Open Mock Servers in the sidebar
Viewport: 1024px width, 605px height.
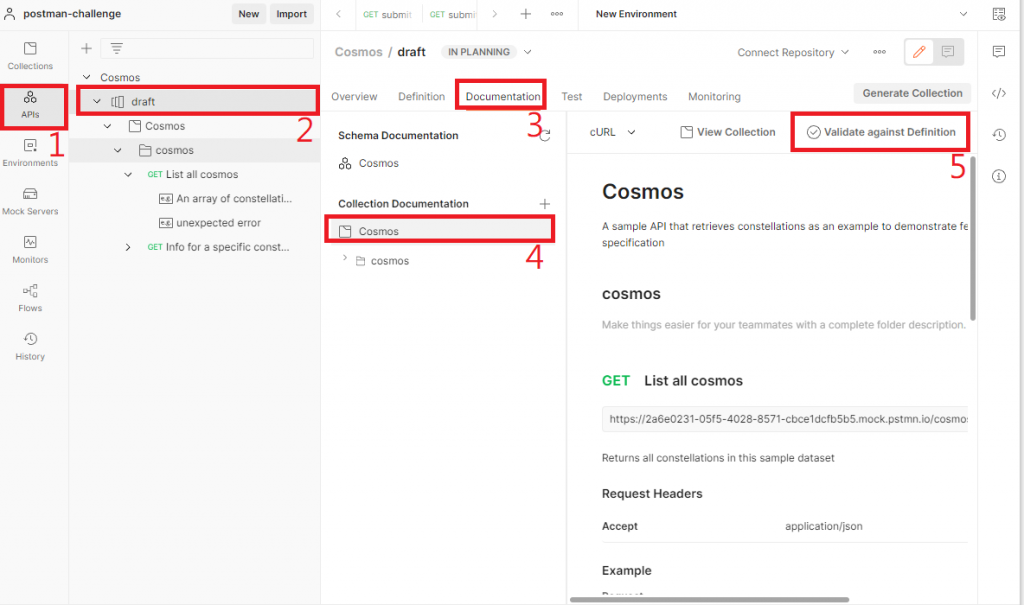(30, 201)
